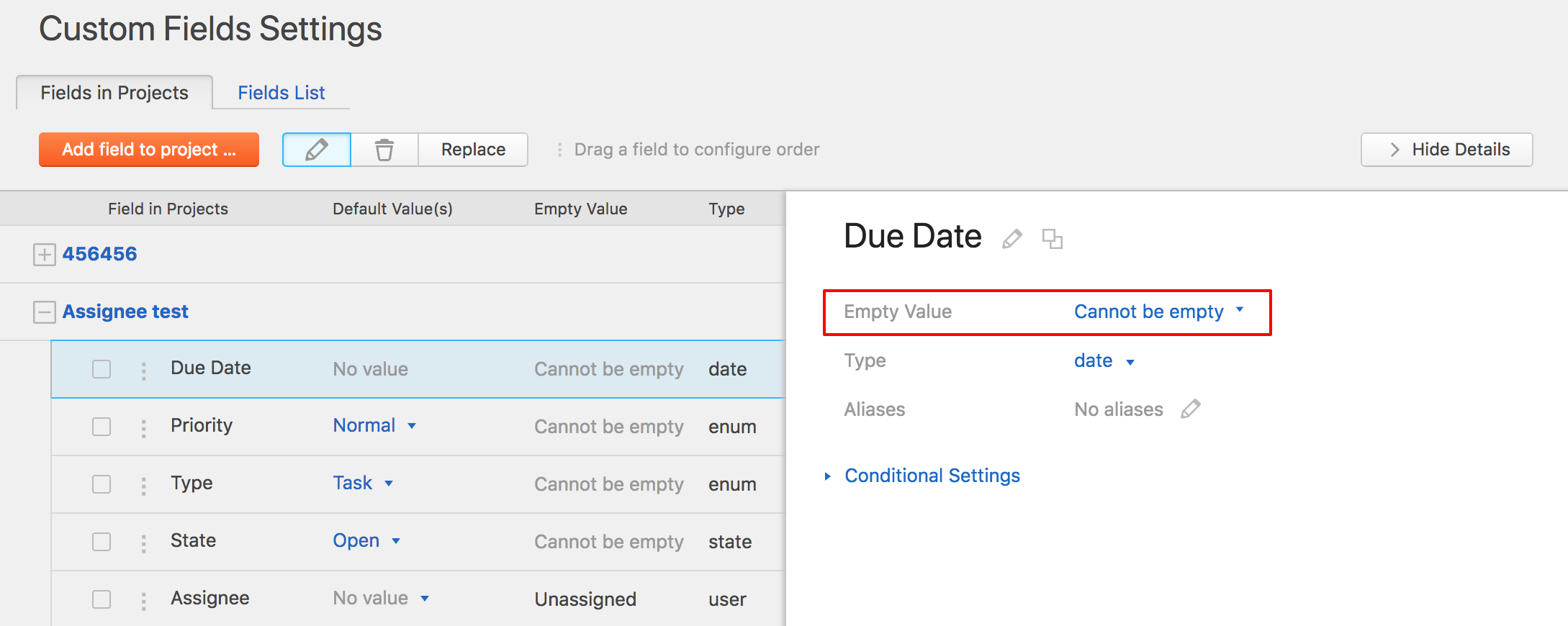Click the Hide Details button
1568x626 pixels.
pos(1446,150)
